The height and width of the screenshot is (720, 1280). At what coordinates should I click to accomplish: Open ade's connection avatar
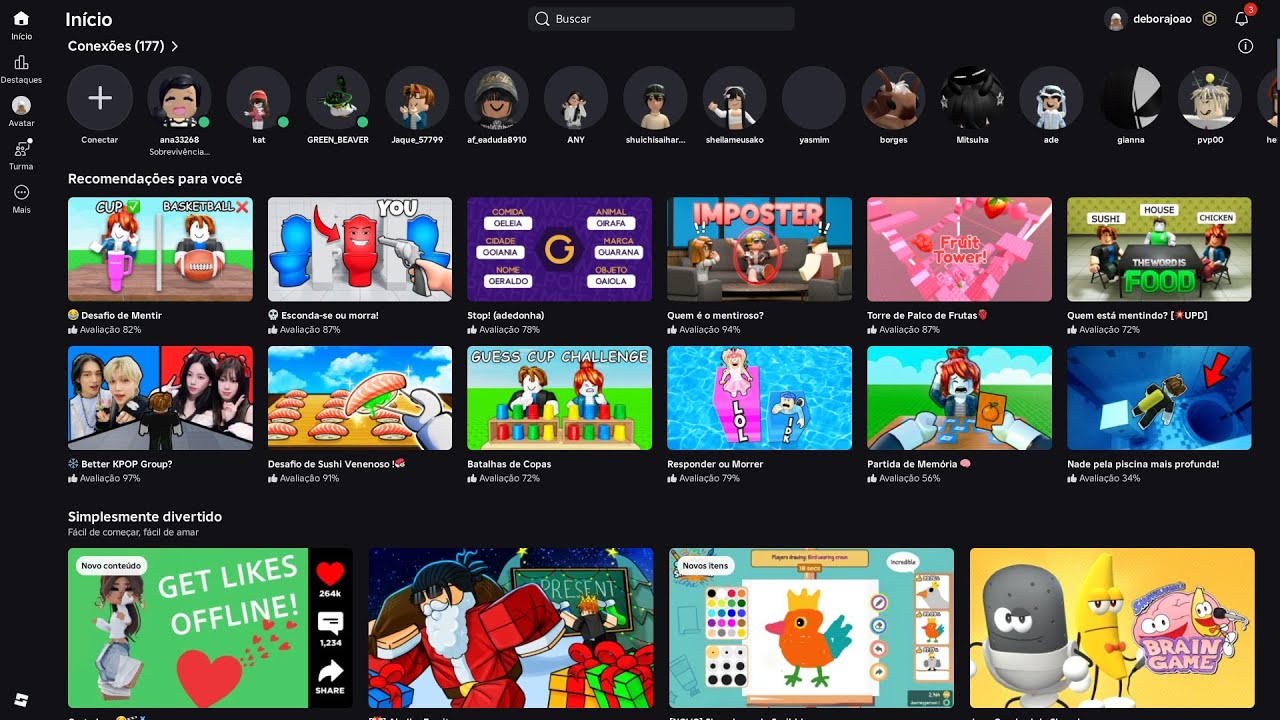coord(1051,98)
